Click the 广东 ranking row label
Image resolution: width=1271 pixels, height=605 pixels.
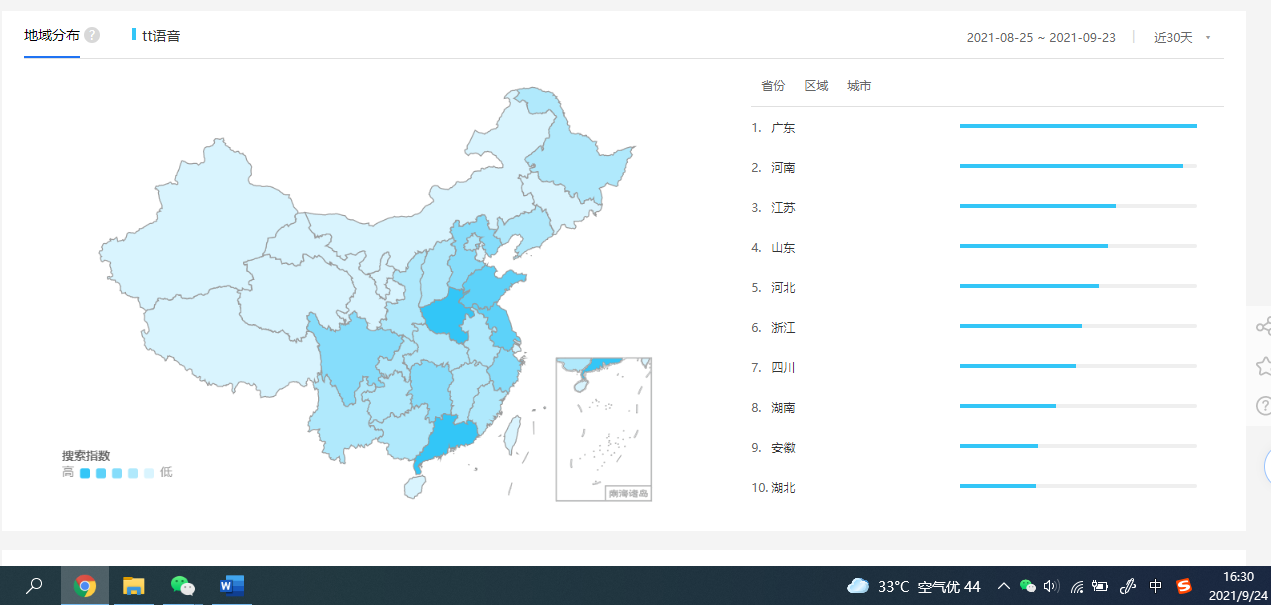[x=783, y=128]
